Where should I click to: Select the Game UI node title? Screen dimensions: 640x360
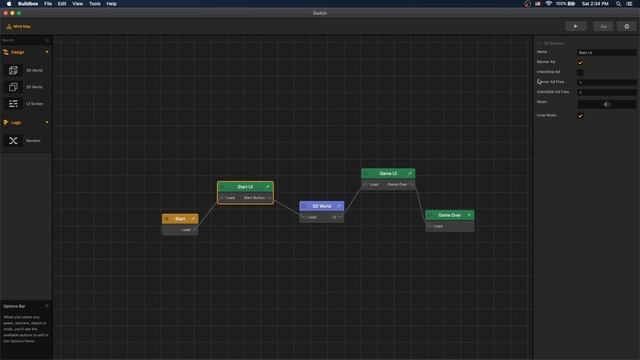pyautogui.click(x=388, y=173)
